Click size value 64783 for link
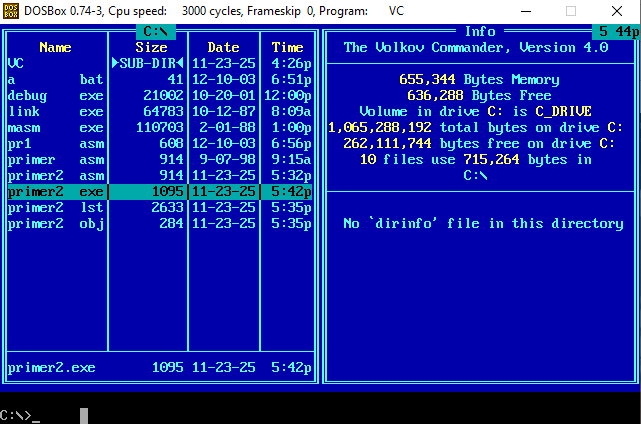This screenshot has height=424, width=641. click(163, 111)
